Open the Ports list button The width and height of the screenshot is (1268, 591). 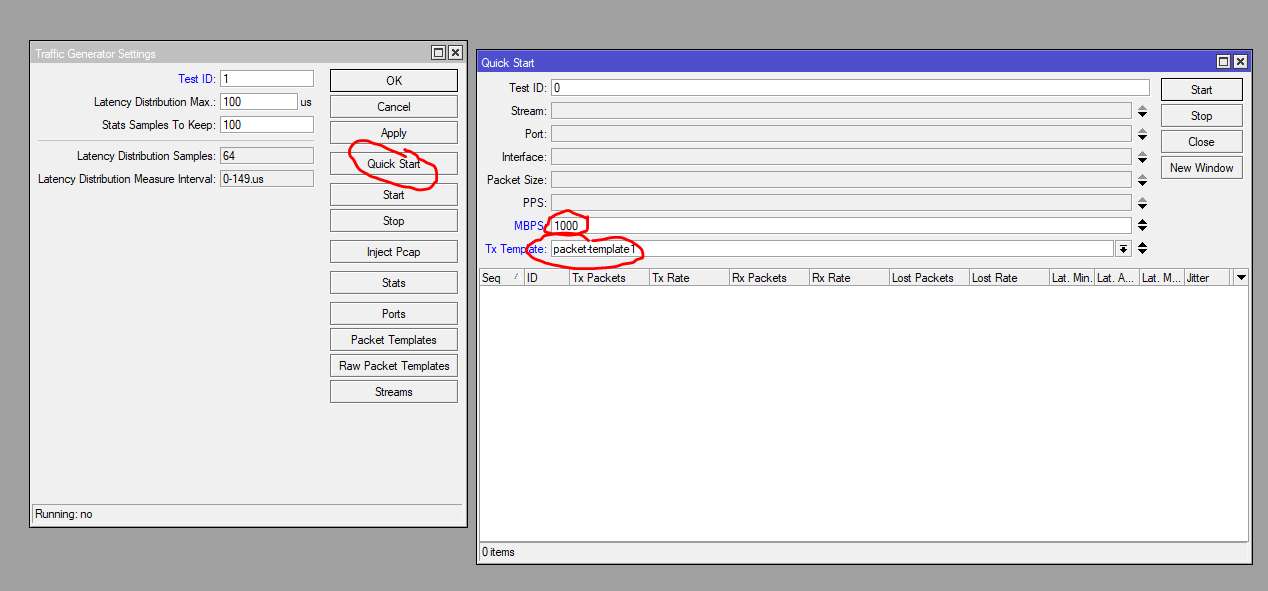pos(394,314)
